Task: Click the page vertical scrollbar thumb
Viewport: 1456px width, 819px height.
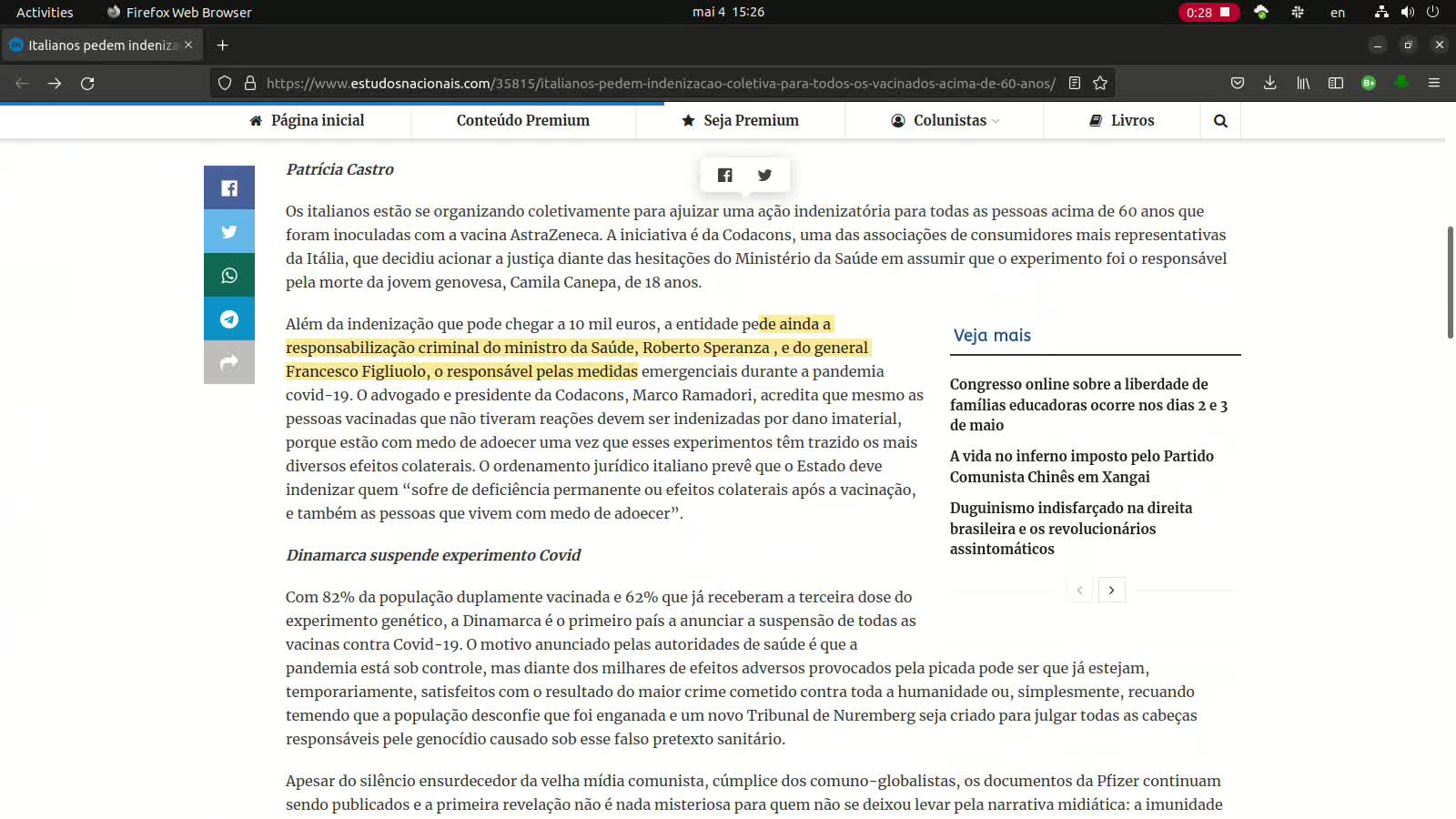Action: (x=1451, y=282)
